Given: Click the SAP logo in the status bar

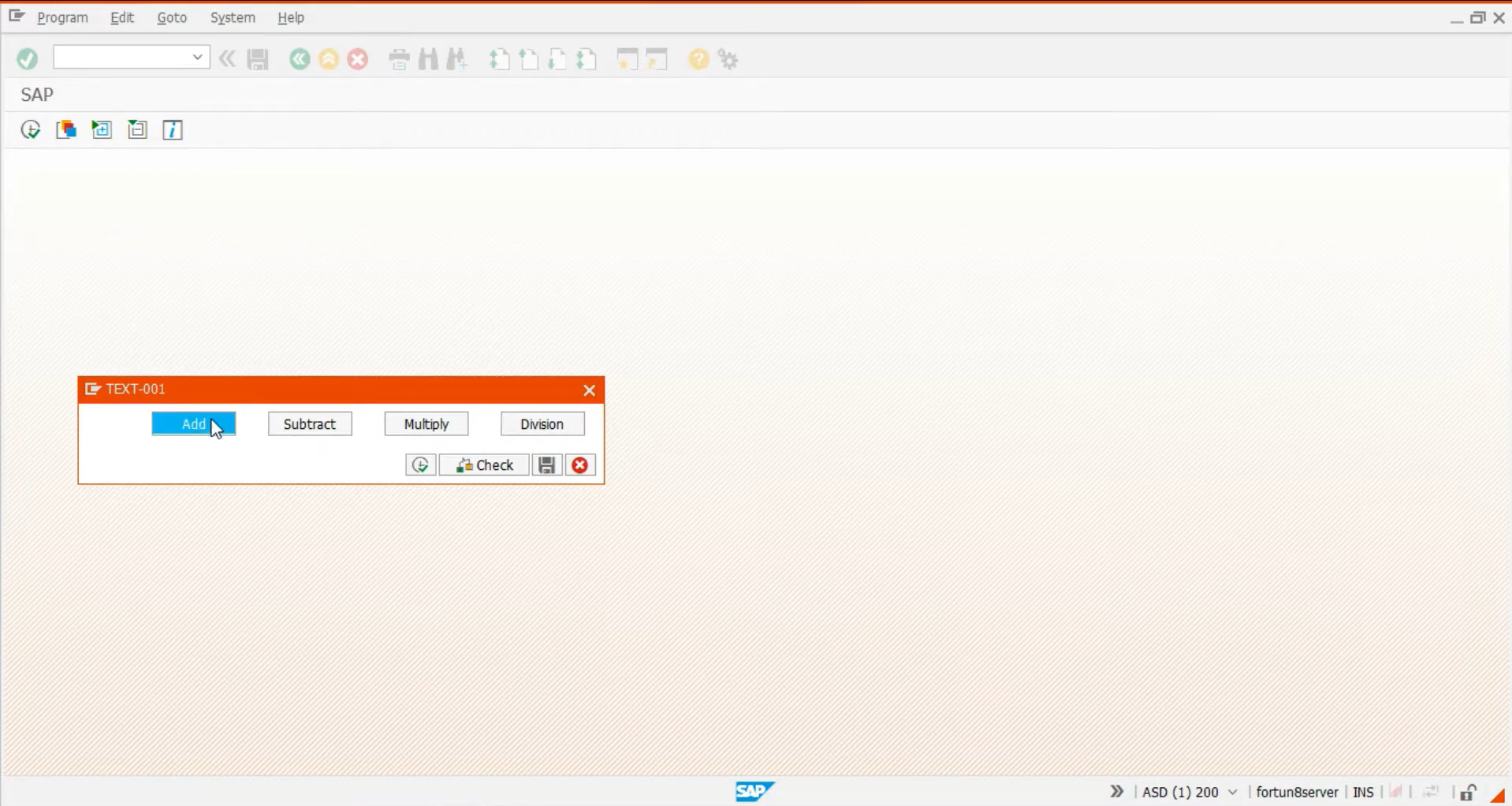Looking at the screenshot, I should pyautogui.click(x=754, y=791).
